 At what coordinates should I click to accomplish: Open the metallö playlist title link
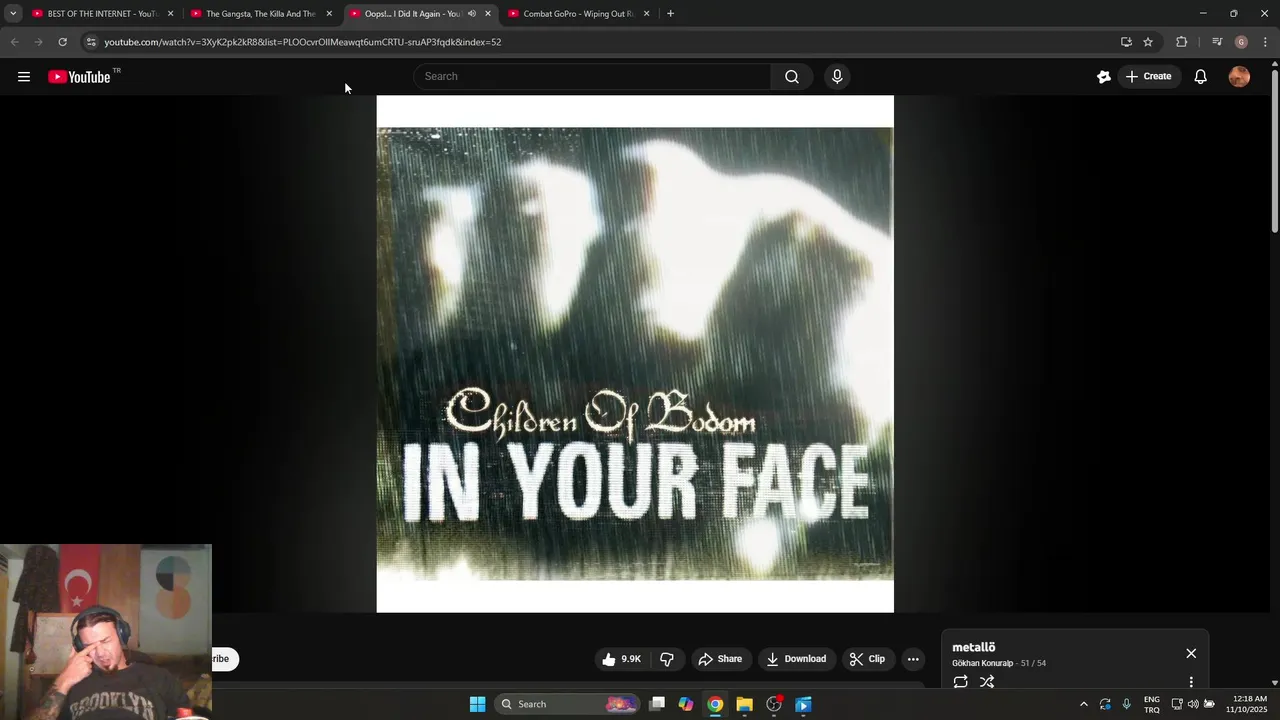coord(974,647)
